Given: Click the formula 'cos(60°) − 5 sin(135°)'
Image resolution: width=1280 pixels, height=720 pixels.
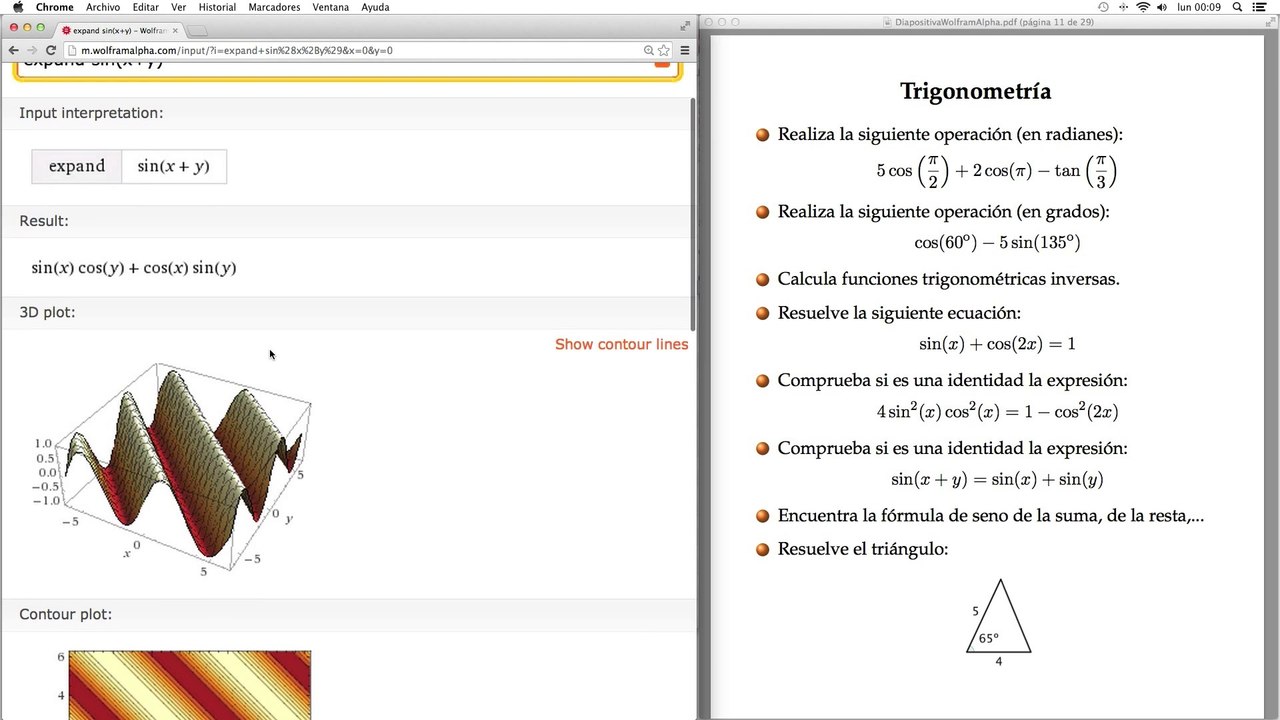Looking at the screenshot, I should tap(997, 243).
